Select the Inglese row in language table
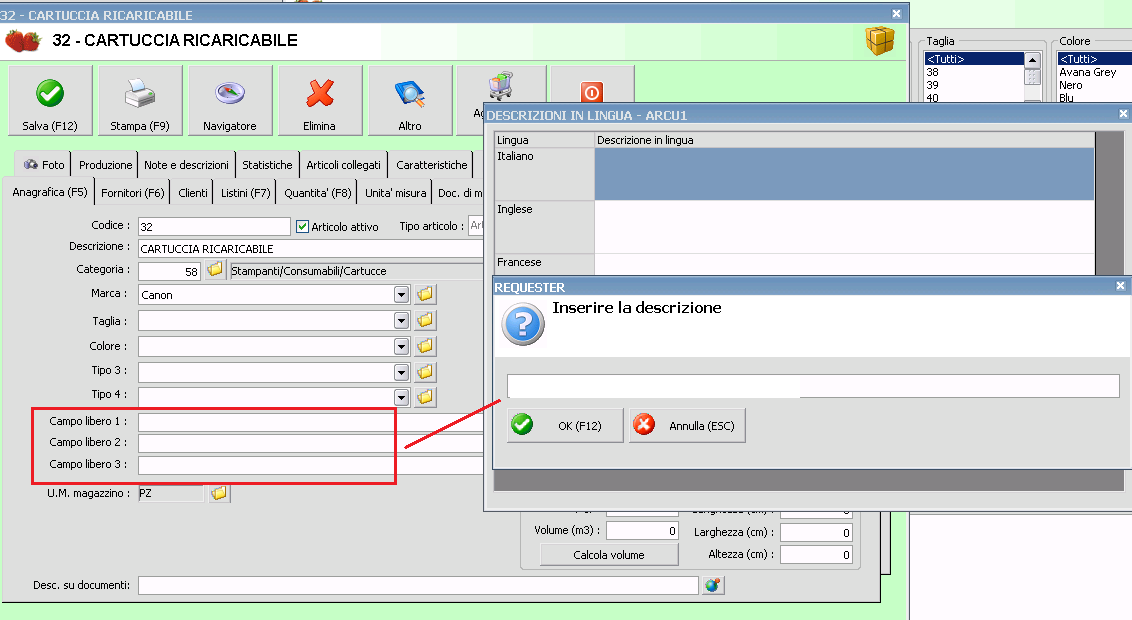 pyautogui.click(x=794, y=227)
